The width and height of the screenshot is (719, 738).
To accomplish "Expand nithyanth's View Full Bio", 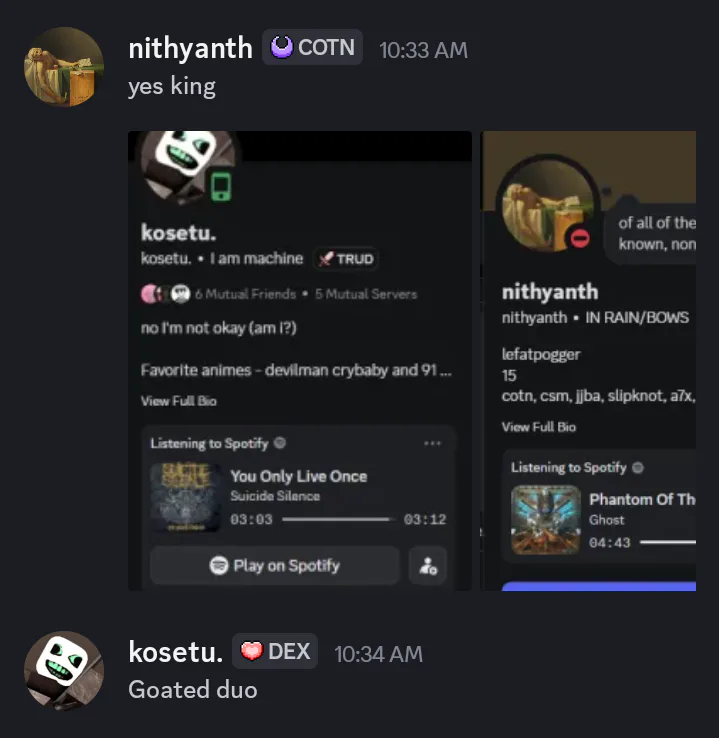I will click(539, 427).
